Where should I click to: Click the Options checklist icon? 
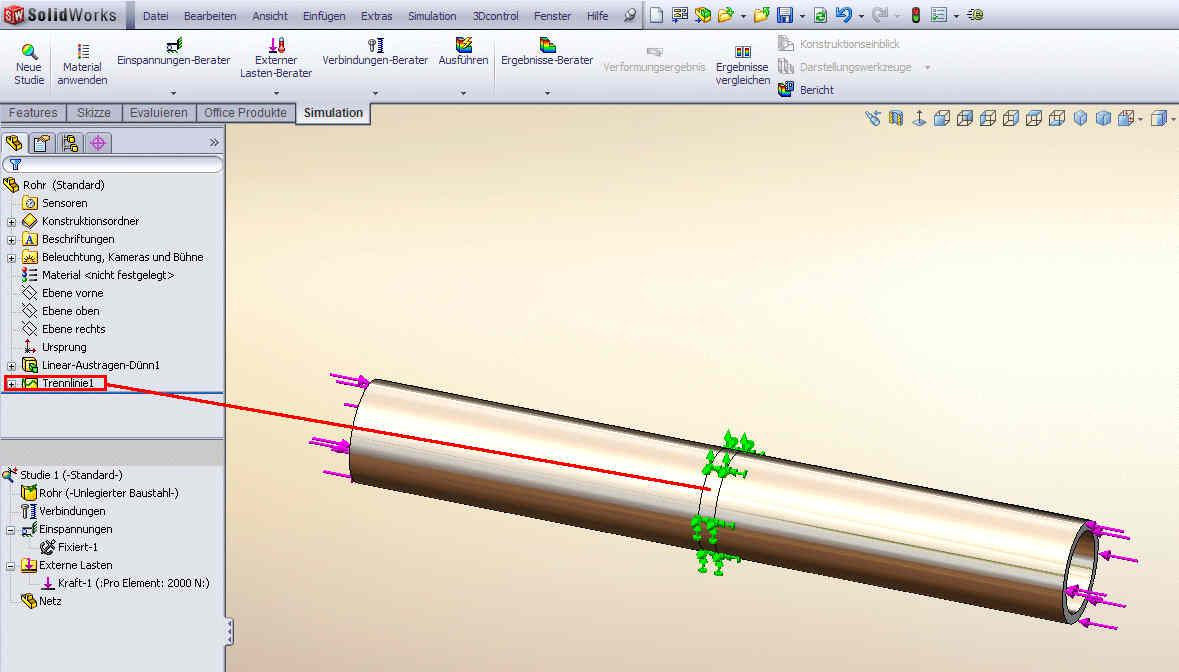tap(939, 15)
